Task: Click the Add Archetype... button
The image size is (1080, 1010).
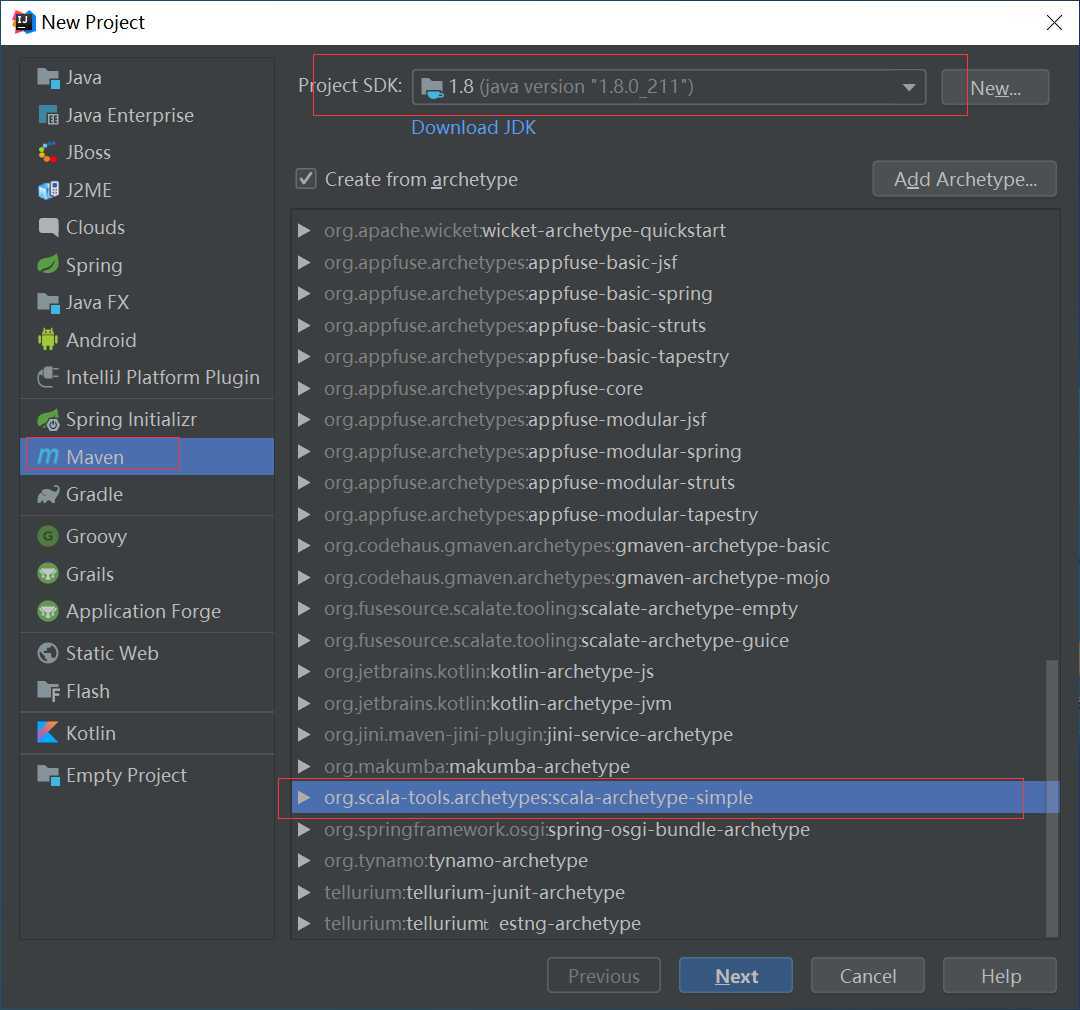Action: pos(964,179)
